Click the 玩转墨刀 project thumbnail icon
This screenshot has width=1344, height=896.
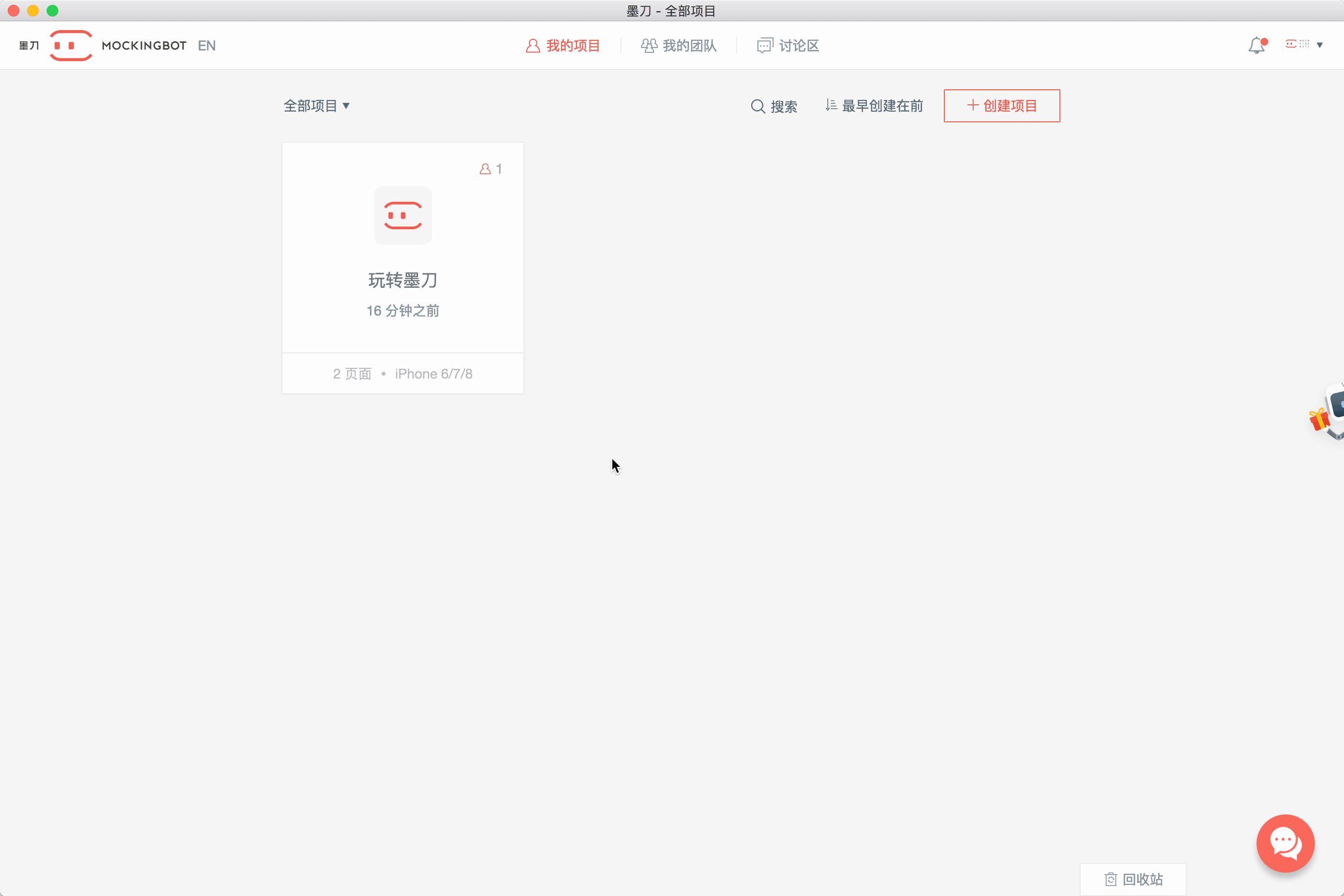pyautogui.click(x=403, y=216)
